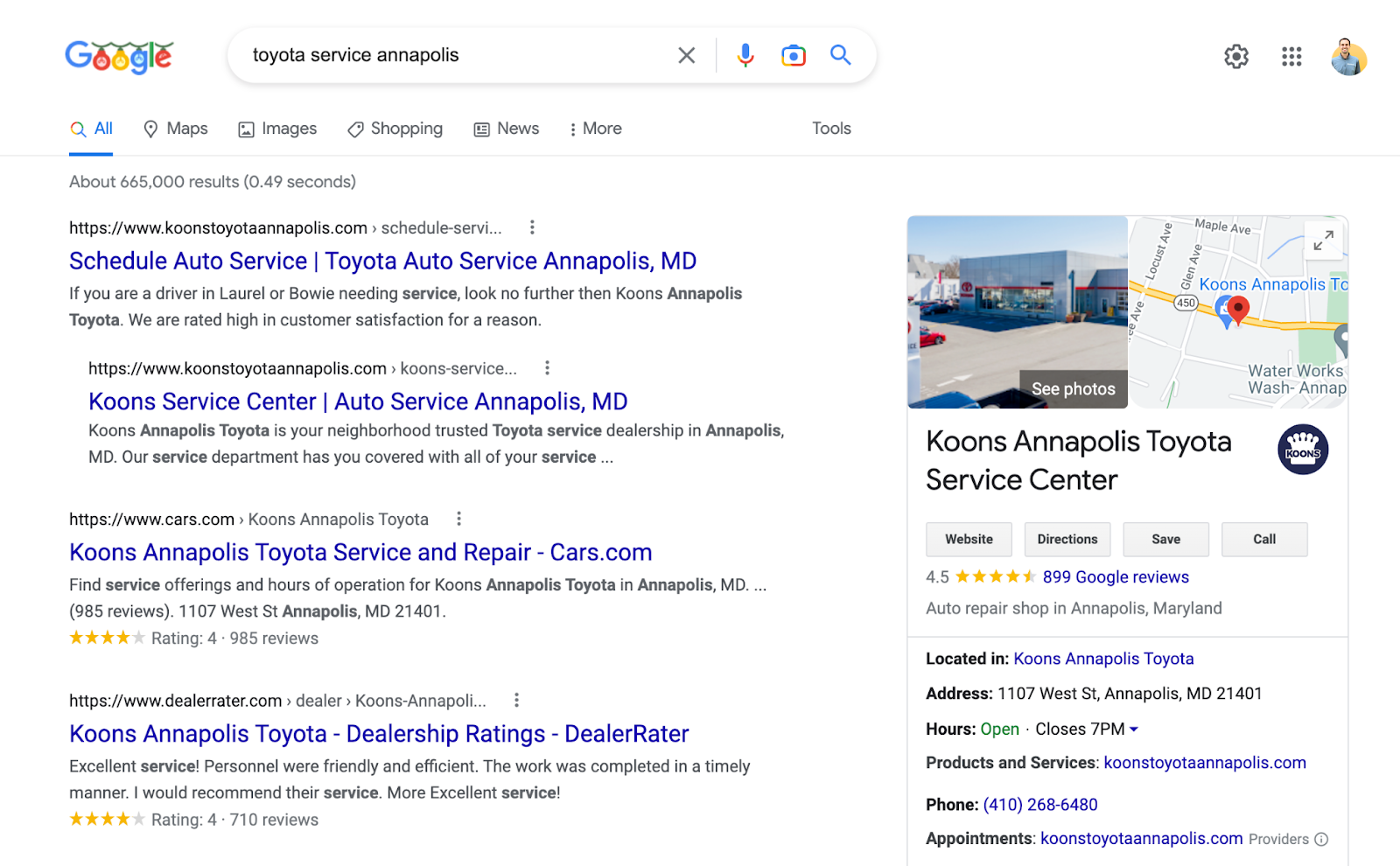
Task: Expand the map with the fullscreen arrow icon
Action: (1324, 240)
